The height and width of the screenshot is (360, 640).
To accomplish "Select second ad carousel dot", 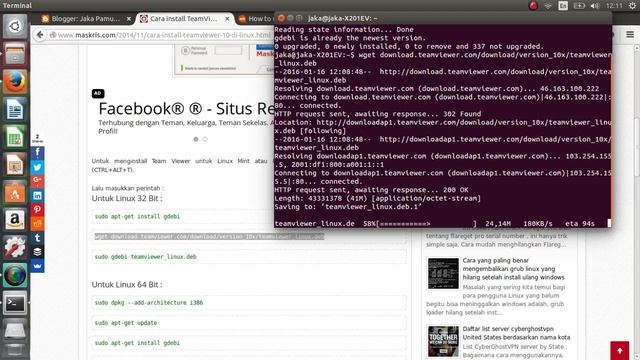I will click(x=205, y=139).
